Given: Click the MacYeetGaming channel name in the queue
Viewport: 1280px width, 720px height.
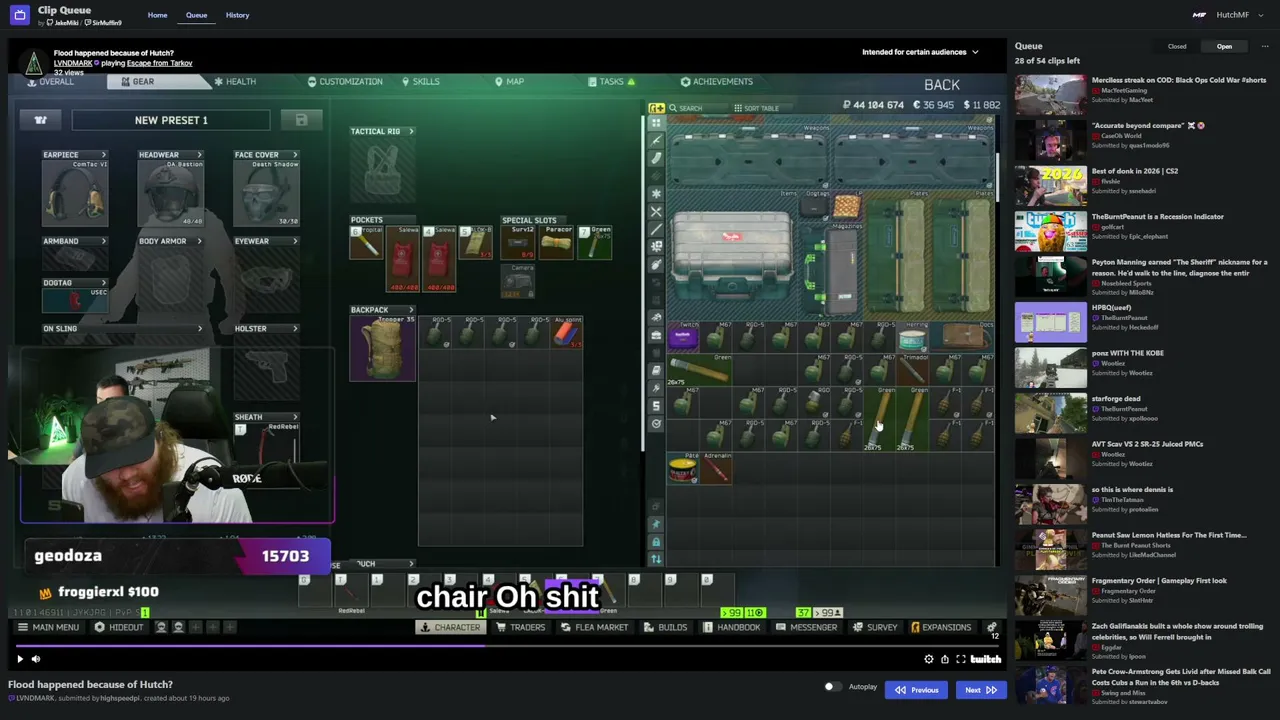Looking at the screenshot, I should (1125, 90).
